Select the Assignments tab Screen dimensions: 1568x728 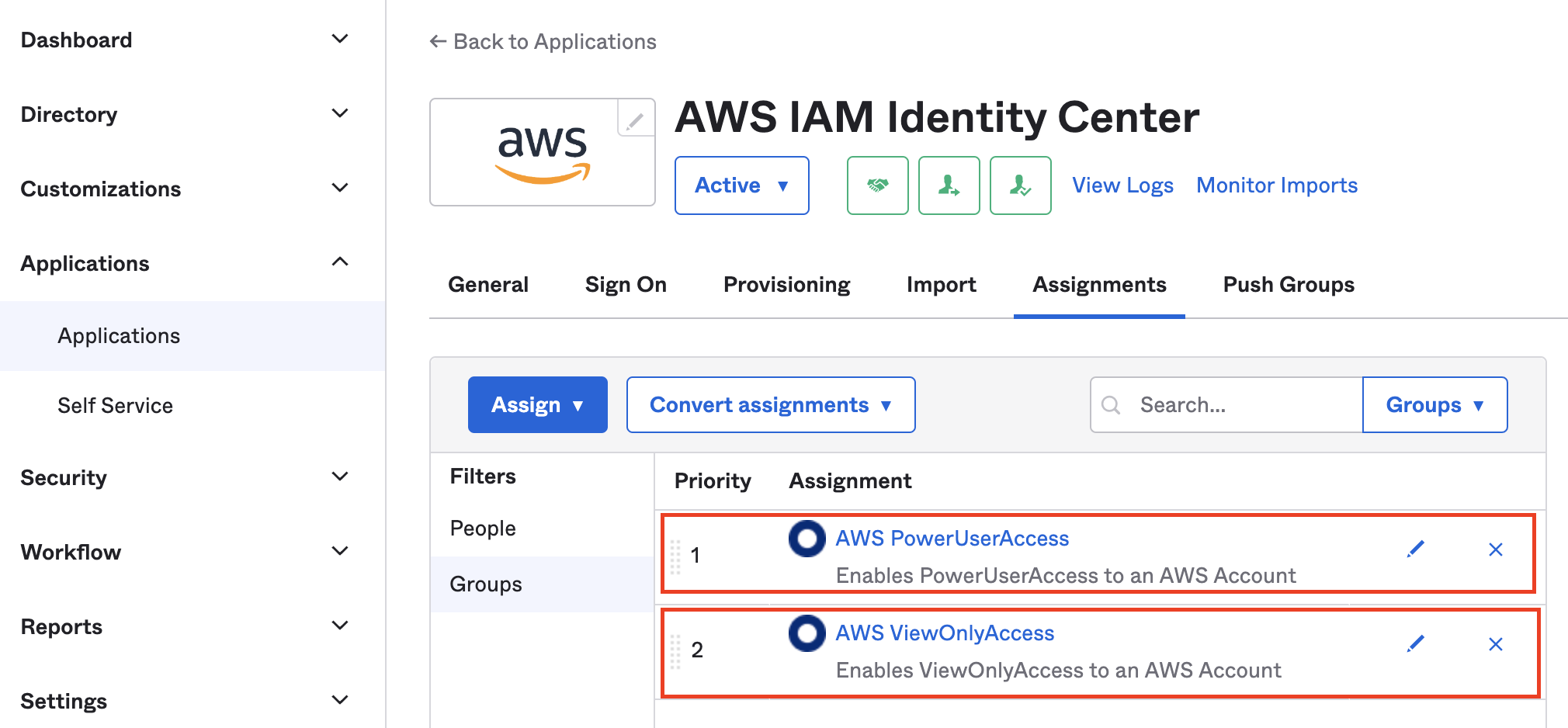pos(1099,285)
